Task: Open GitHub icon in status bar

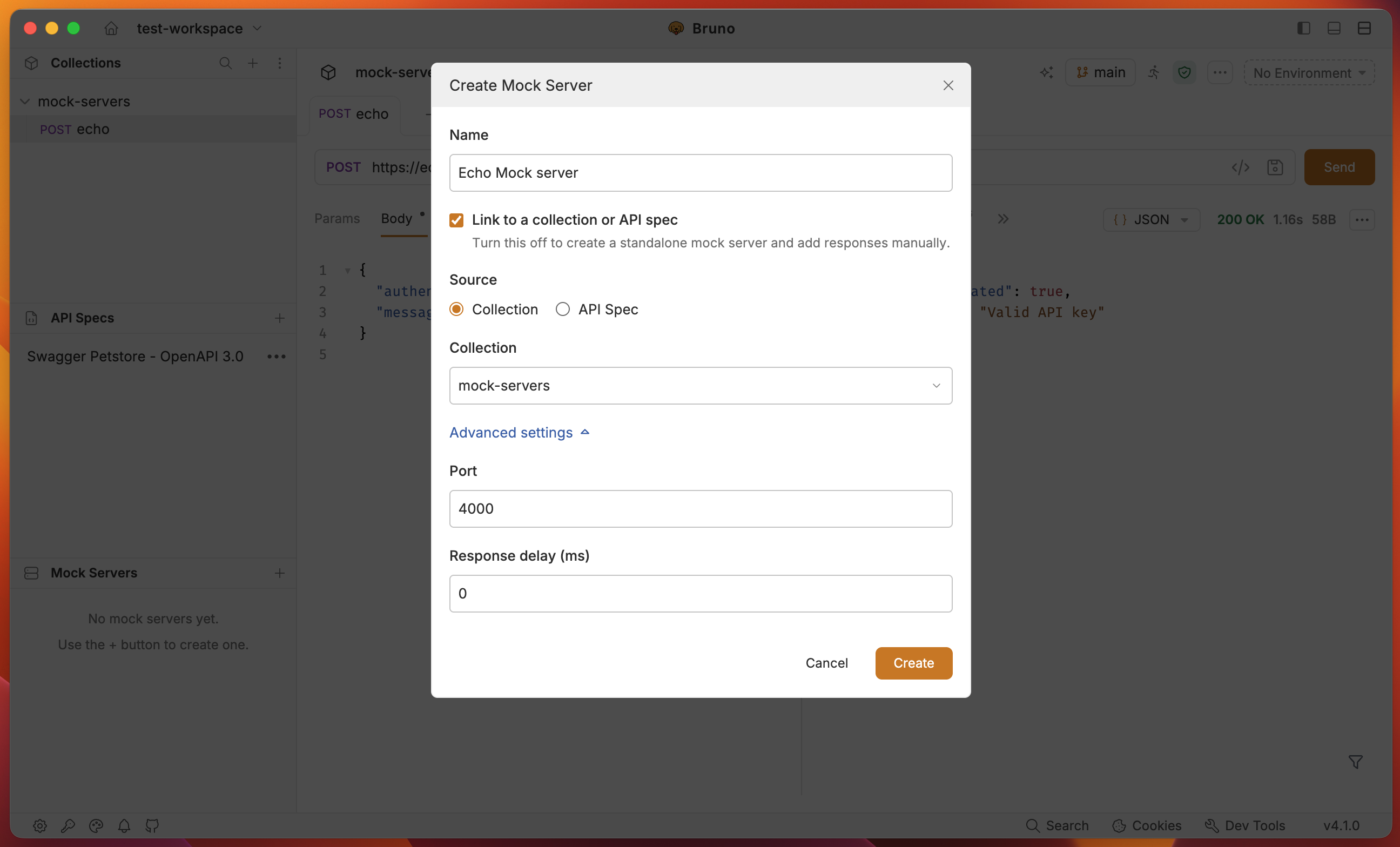Action: (152, 825)
